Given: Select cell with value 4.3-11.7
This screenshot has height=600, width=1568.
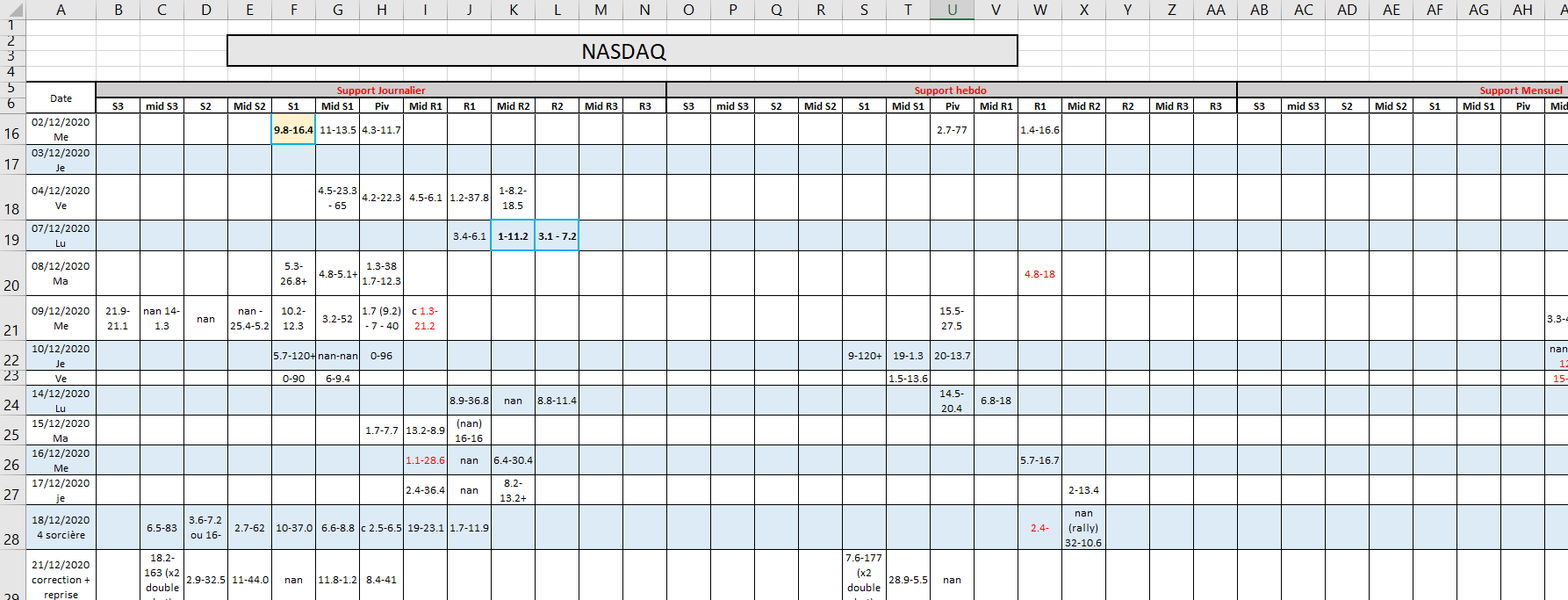Looking at the screenshot, I should tap(381, 129).
